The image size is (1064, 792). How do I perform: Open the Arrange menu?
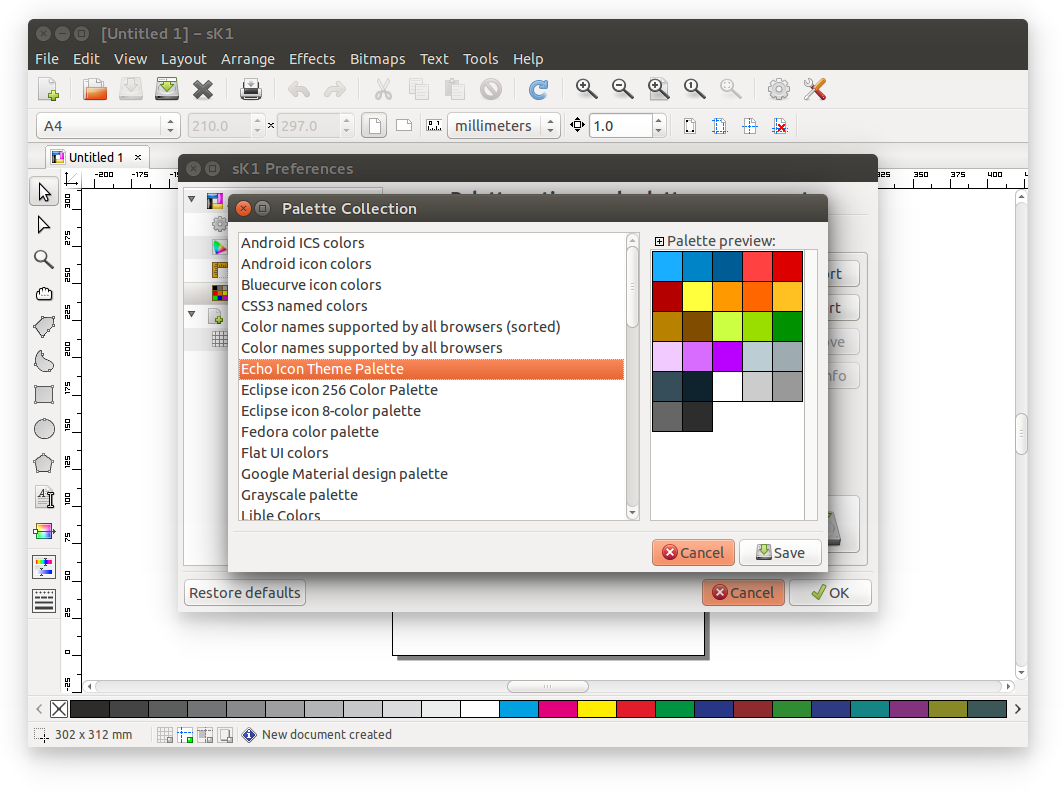click(x=248, y=59)
